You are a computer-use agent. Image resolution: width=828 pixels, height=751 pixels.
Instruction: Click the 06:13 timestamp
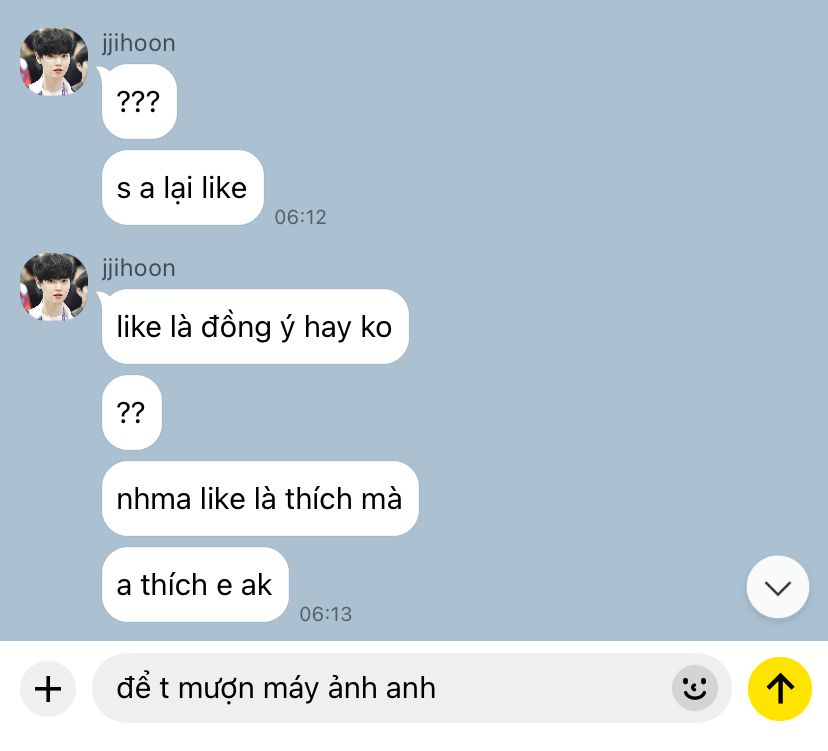point(325,614)
